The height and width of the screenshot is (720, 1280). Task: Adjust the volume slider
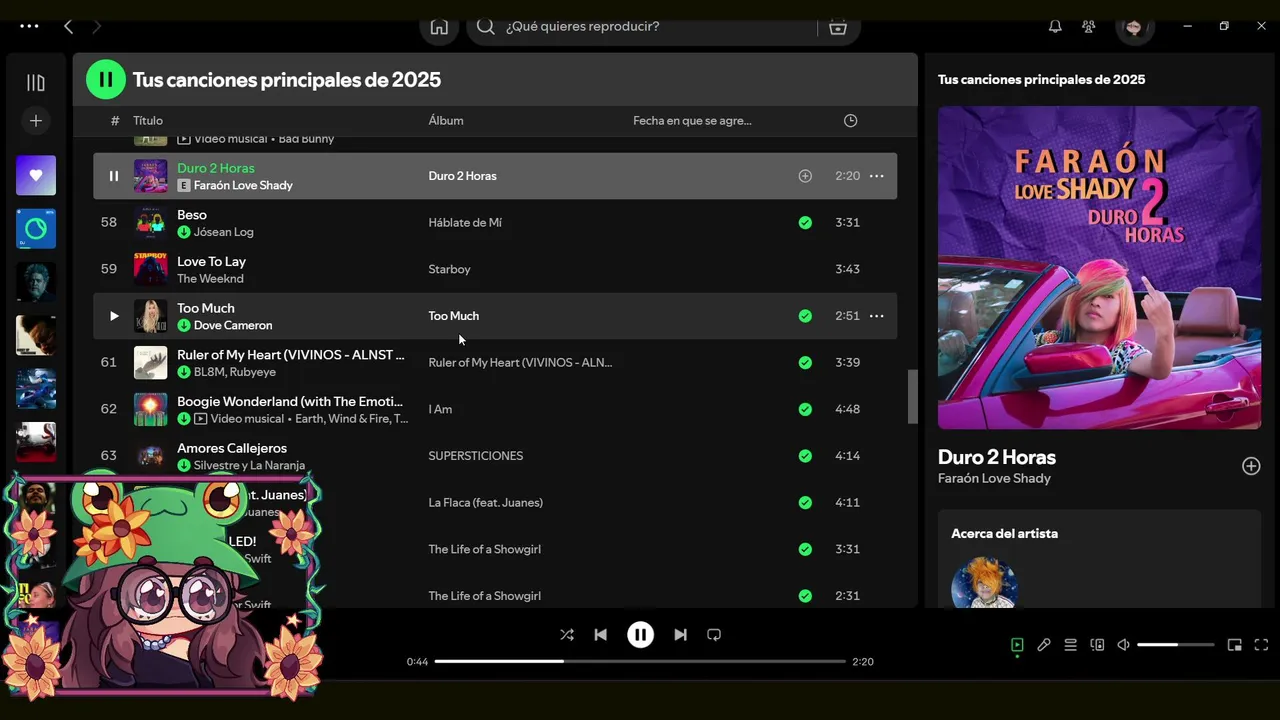coord(1176,645)
